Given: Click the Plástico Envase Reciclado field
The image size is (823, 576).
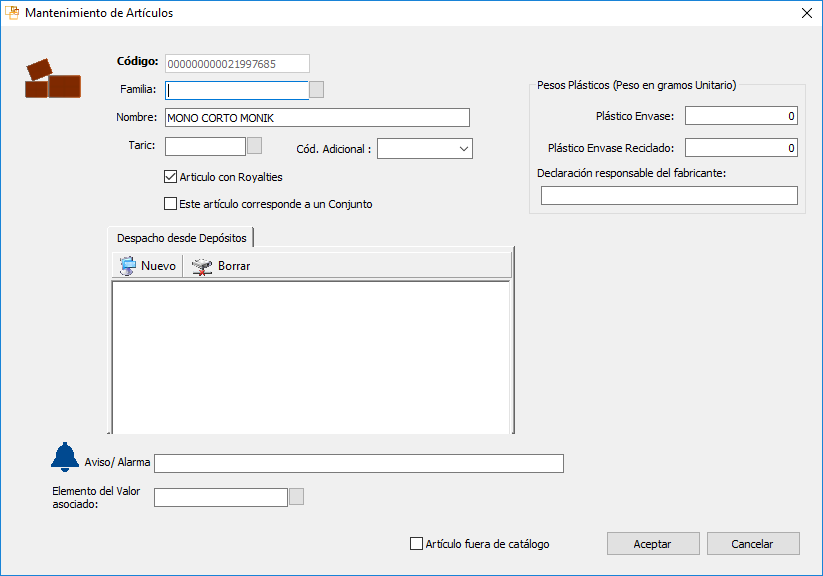Looking at the screenshot, I should pos(740,148).
